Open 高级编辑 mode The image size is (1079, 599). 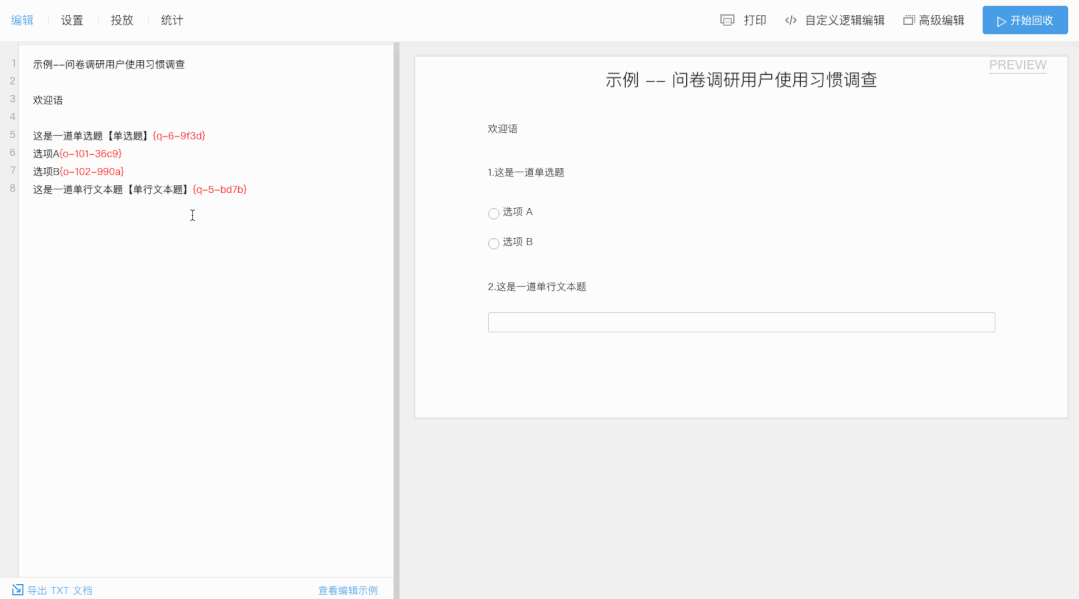pos(941,21)
